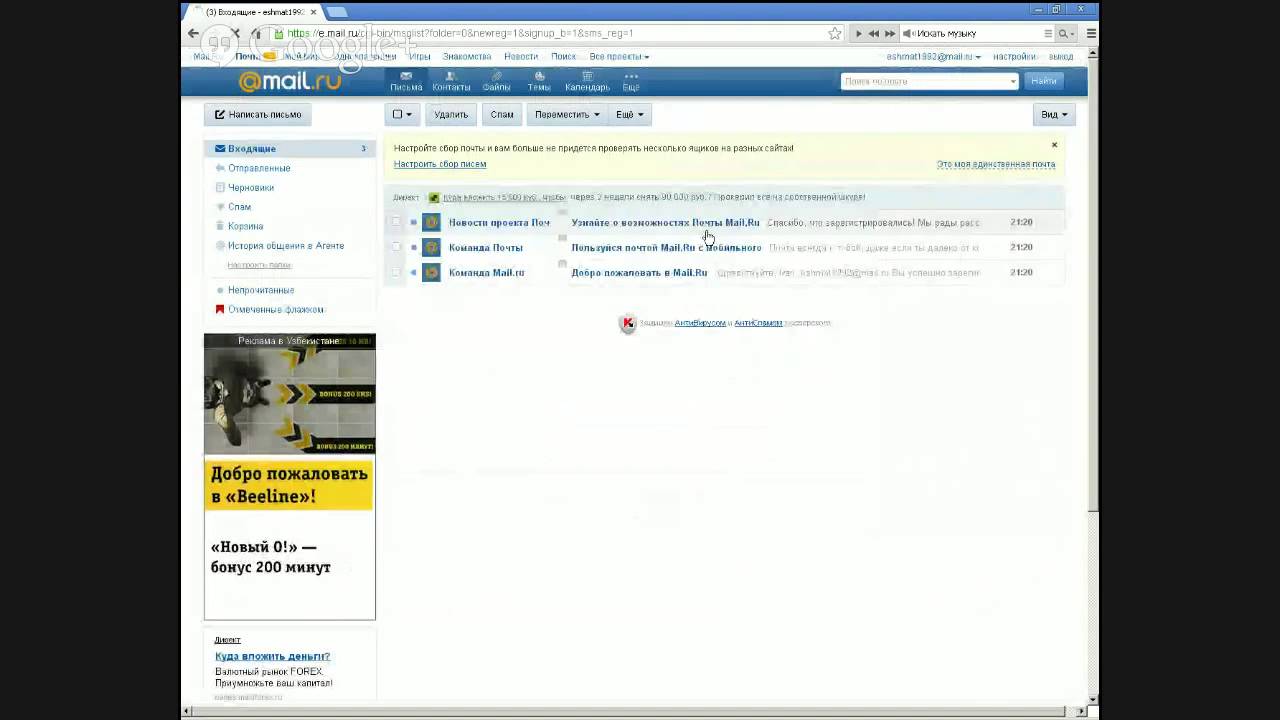Open the Темы icon in header
The image size is (1280, 720).
539,81
